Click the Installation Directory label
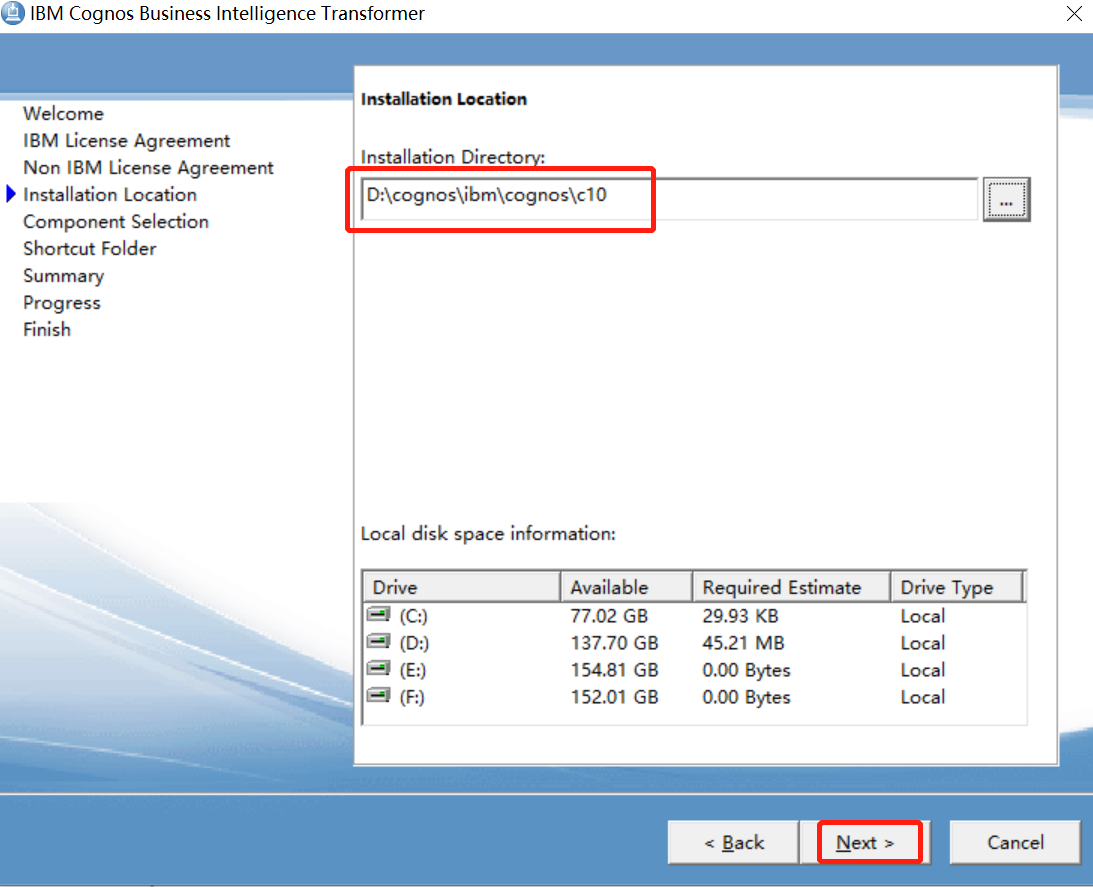The width and height of the screenshot is (1093, 887). [x=452, y=157]
